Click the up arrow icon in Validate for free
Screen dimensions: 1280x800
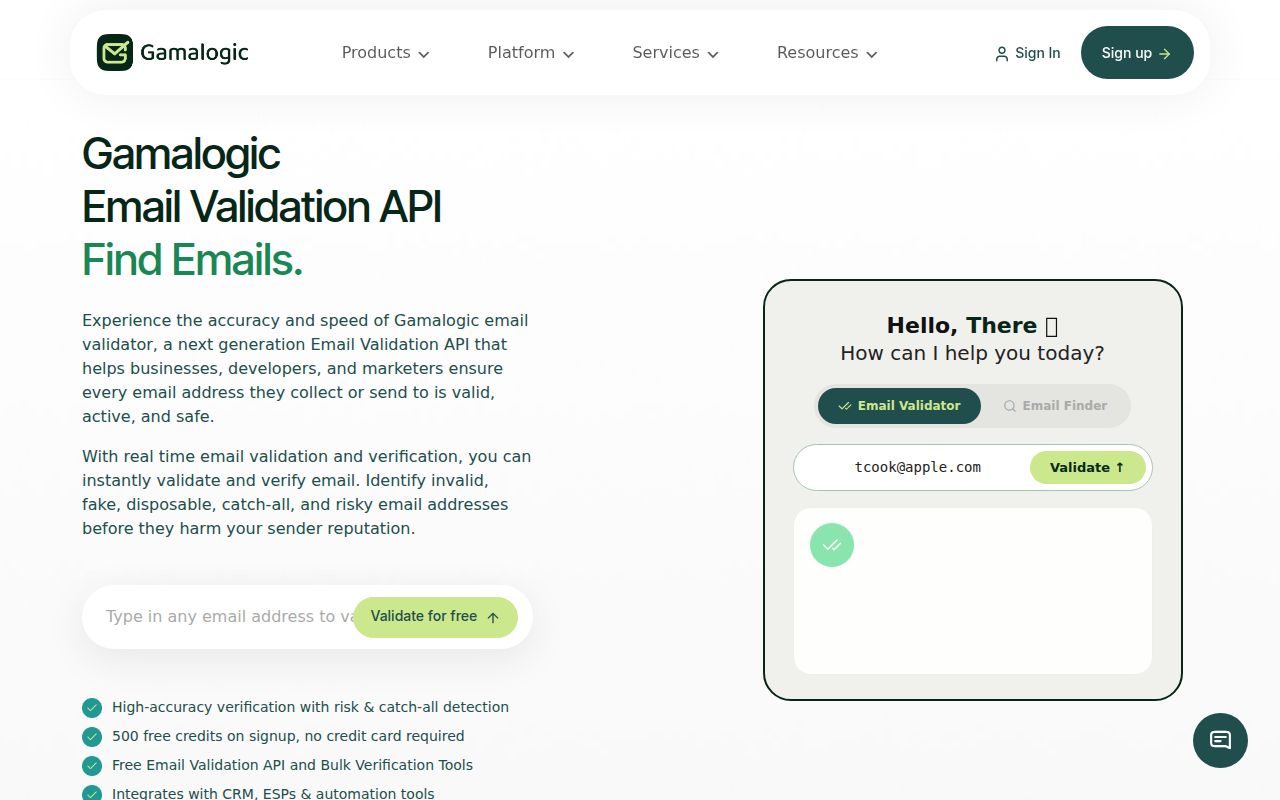[493, 617]
